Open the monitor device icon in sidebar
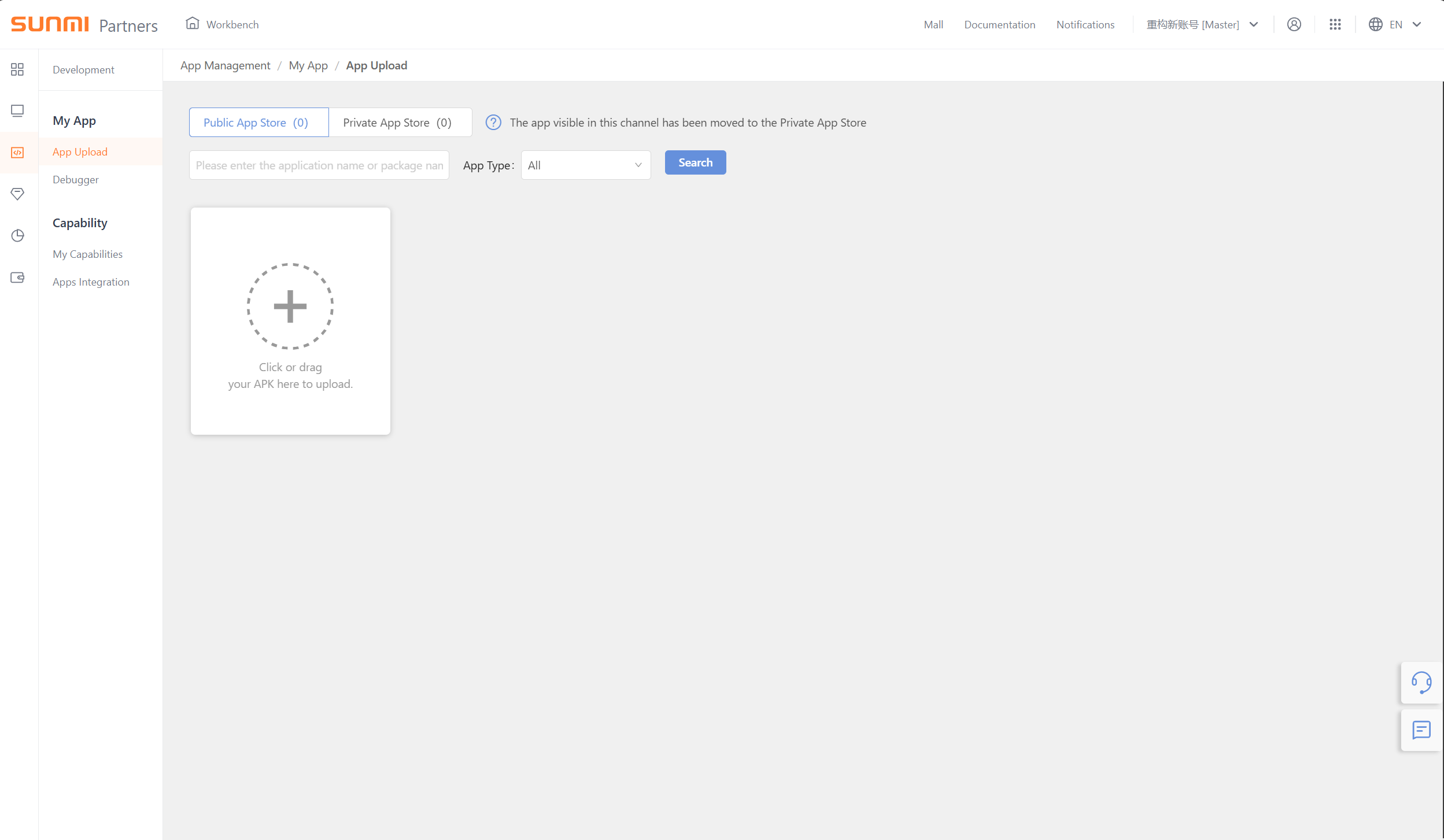The image size is (1444, 840). click(x=17, y=110)
